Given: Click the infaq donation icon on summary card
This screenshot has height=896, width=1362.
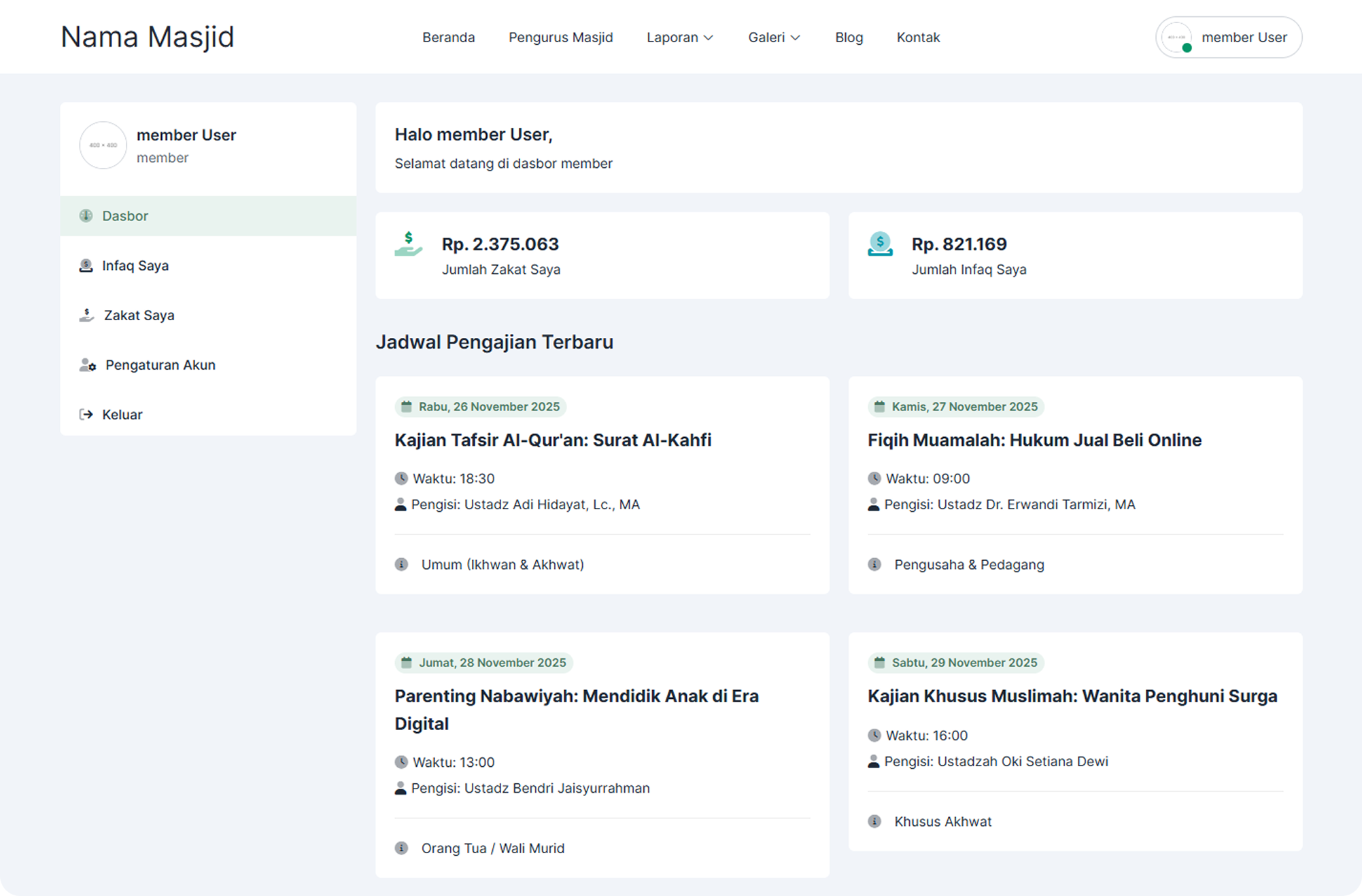Looking at the screenshot, I should [880, 244].
